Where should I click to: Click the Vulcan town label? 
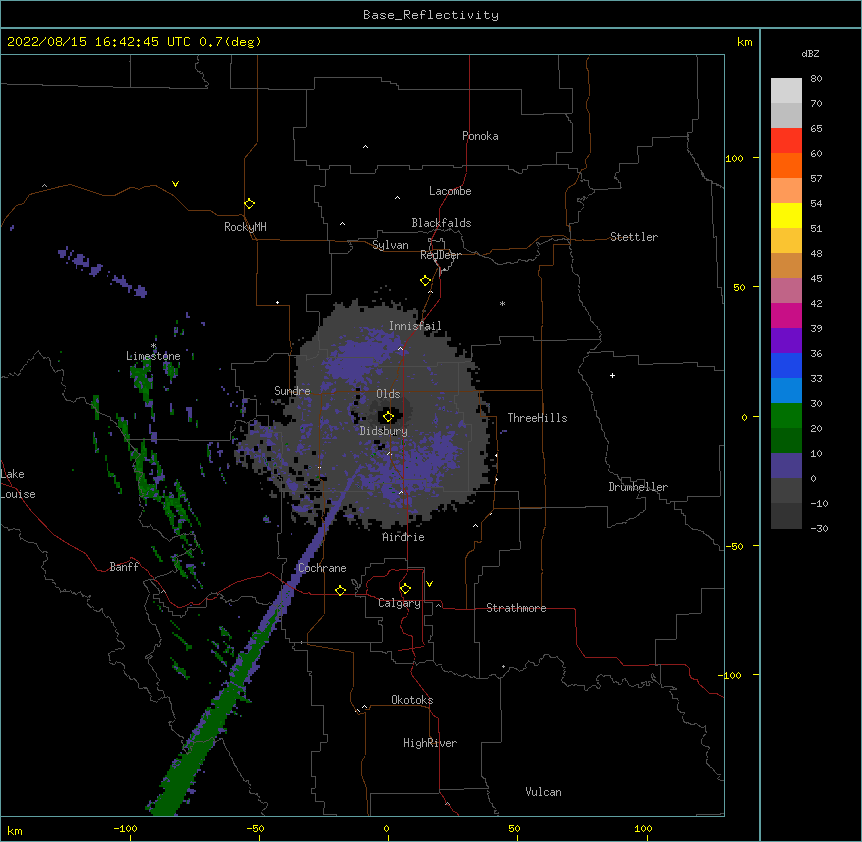point(543,792)
